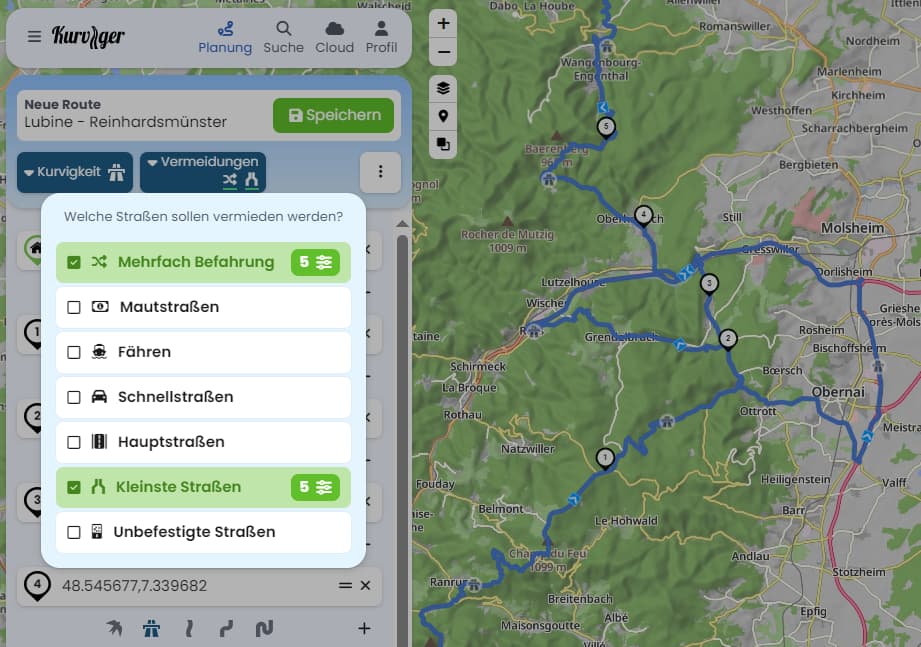Open the hamburger main menu
The width and height of the screenshot is (921, 647).
click(x=34, y=37)
